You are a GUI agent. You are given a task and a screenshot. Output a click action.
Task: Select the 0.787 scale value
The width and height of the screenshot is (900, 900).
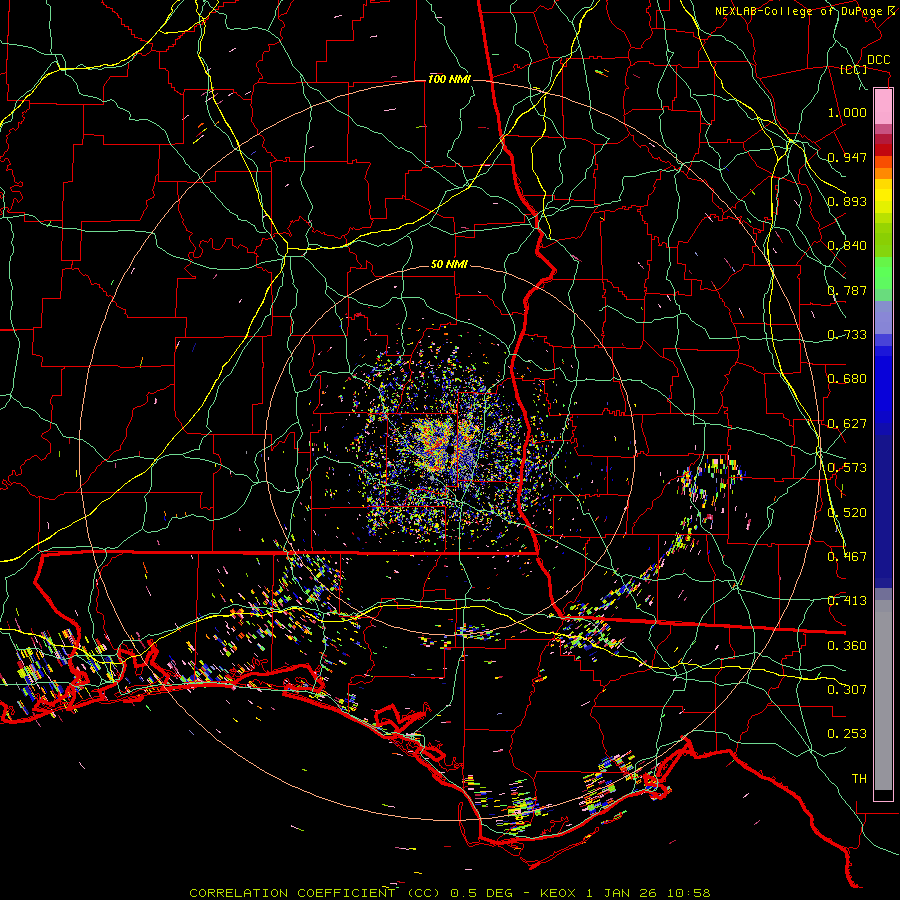click(x=847, y=290)
